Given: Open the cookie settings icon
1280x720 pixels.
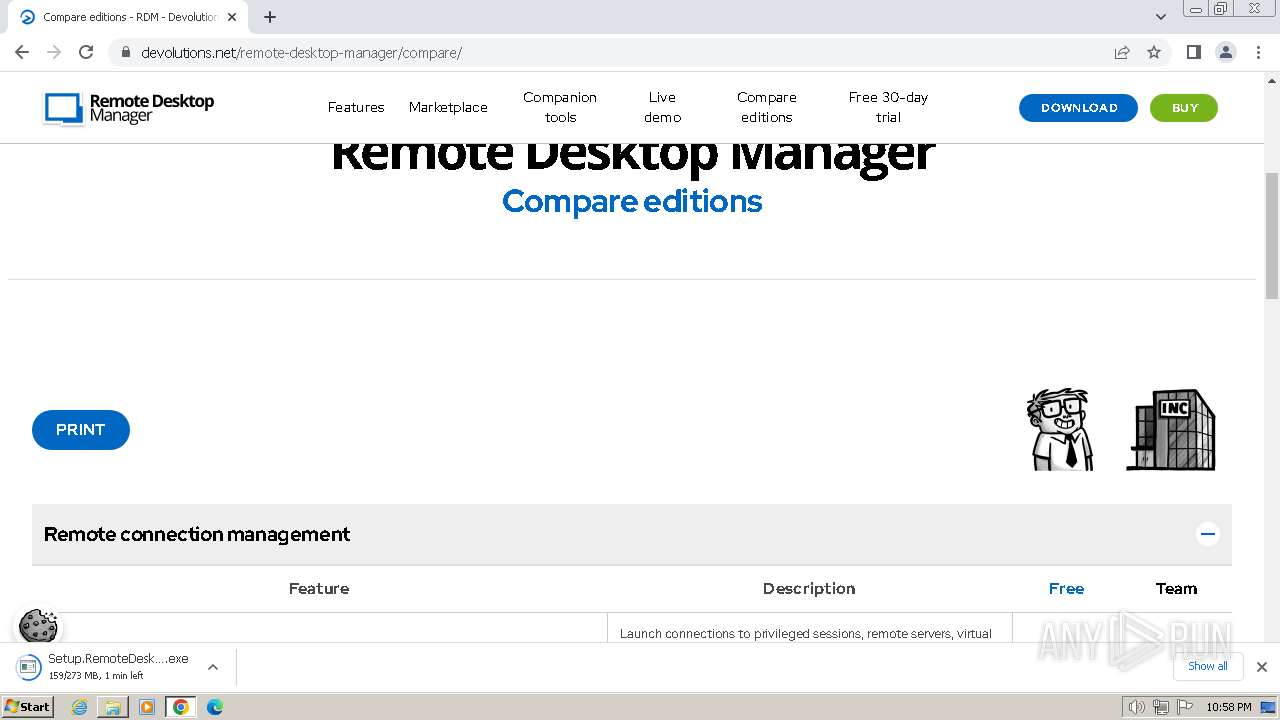Looking at the screenshot, I should pos(38,627).
